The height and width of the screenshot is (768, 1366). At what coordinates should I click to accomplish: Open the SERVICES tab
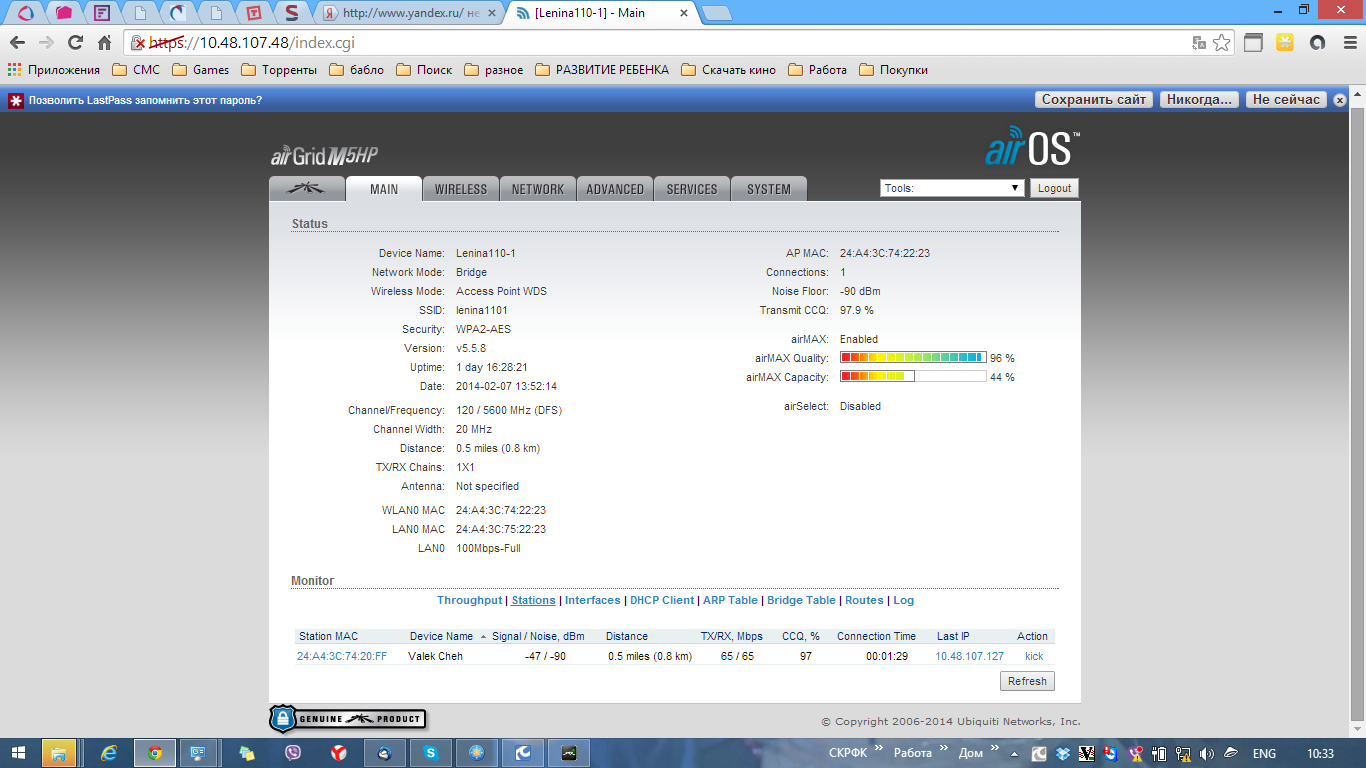point(691,189)
